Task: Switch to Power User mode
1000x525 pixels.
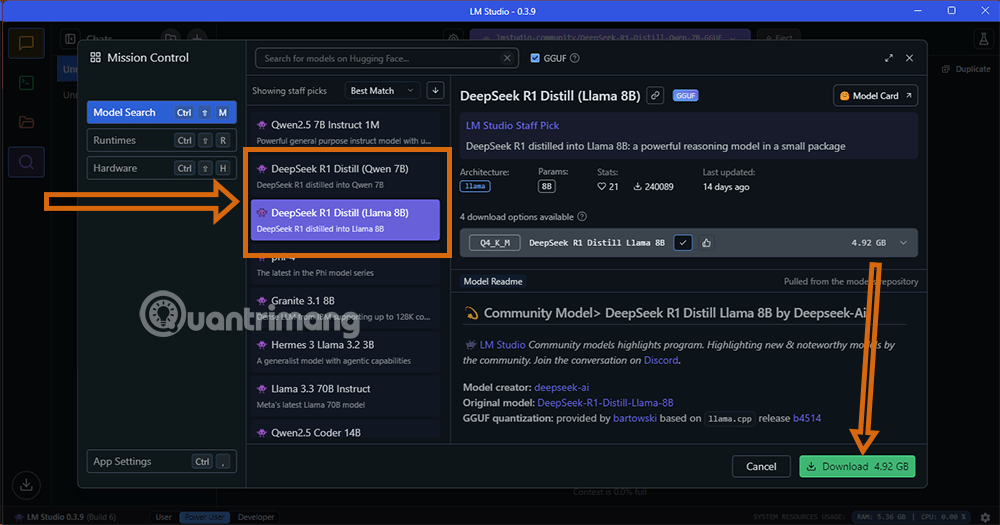Action: point(205,517)
